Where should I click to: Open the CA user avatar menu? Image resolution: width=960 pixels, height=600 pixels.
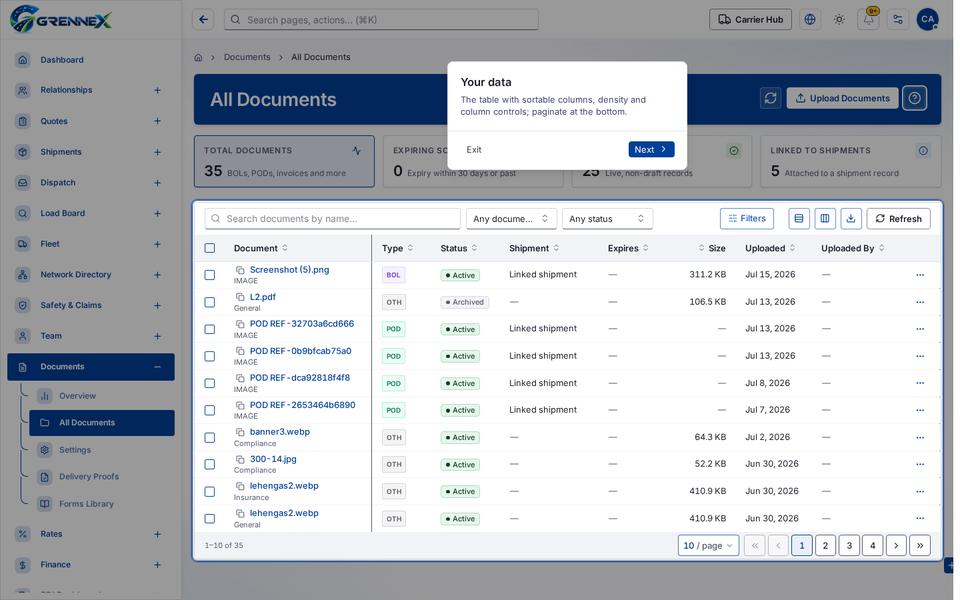click(928, 20)
